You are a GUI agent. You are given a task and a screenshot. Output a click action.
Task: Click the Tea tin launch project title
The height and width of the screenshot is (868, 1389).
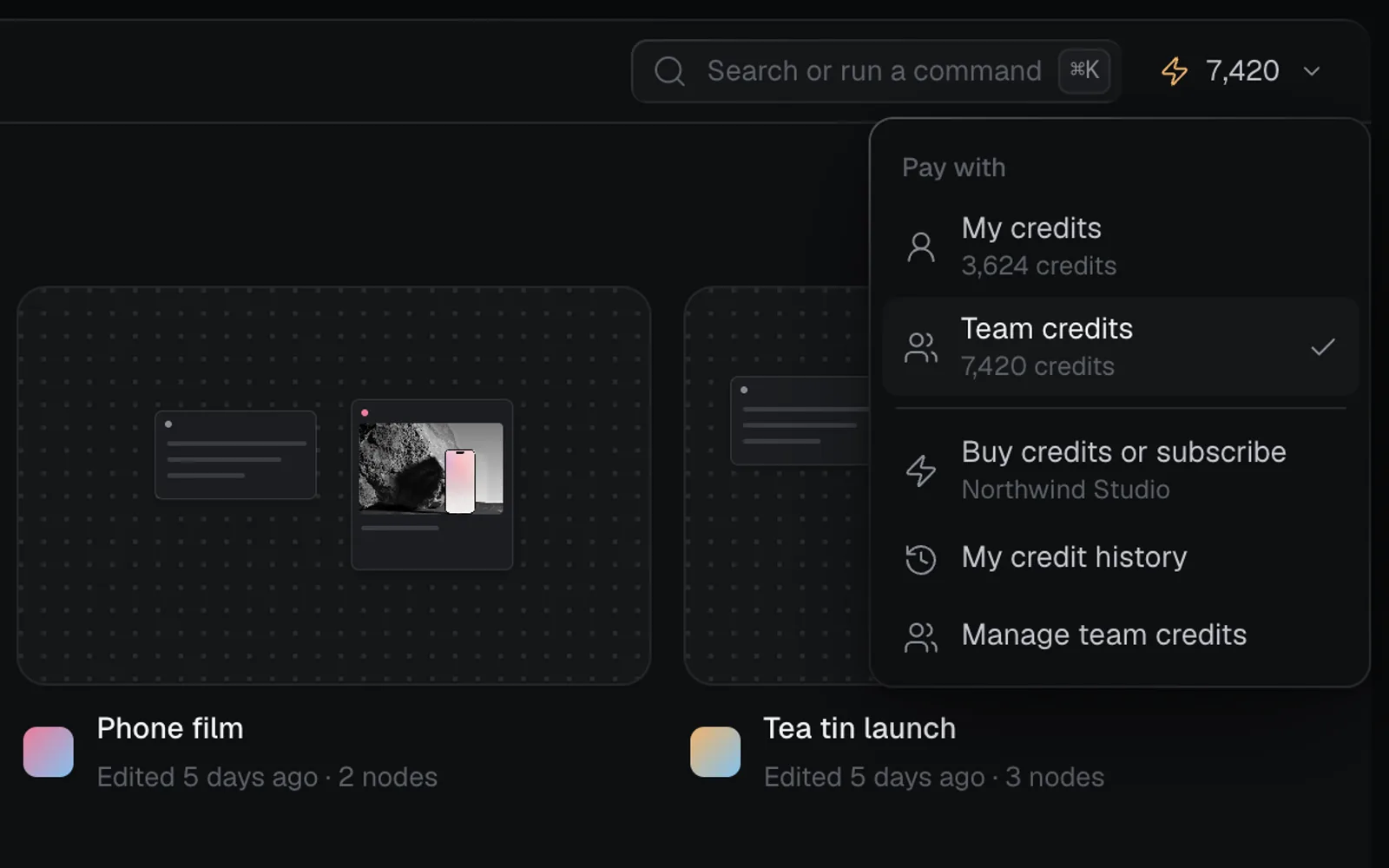pos(859,728)
